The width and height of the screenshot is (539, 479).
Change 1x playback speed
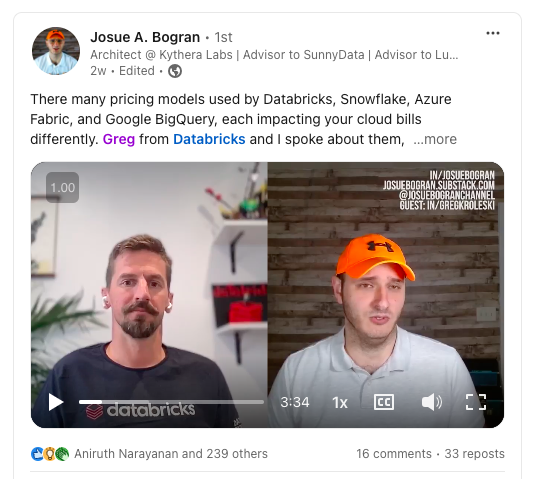pos(340,402)
